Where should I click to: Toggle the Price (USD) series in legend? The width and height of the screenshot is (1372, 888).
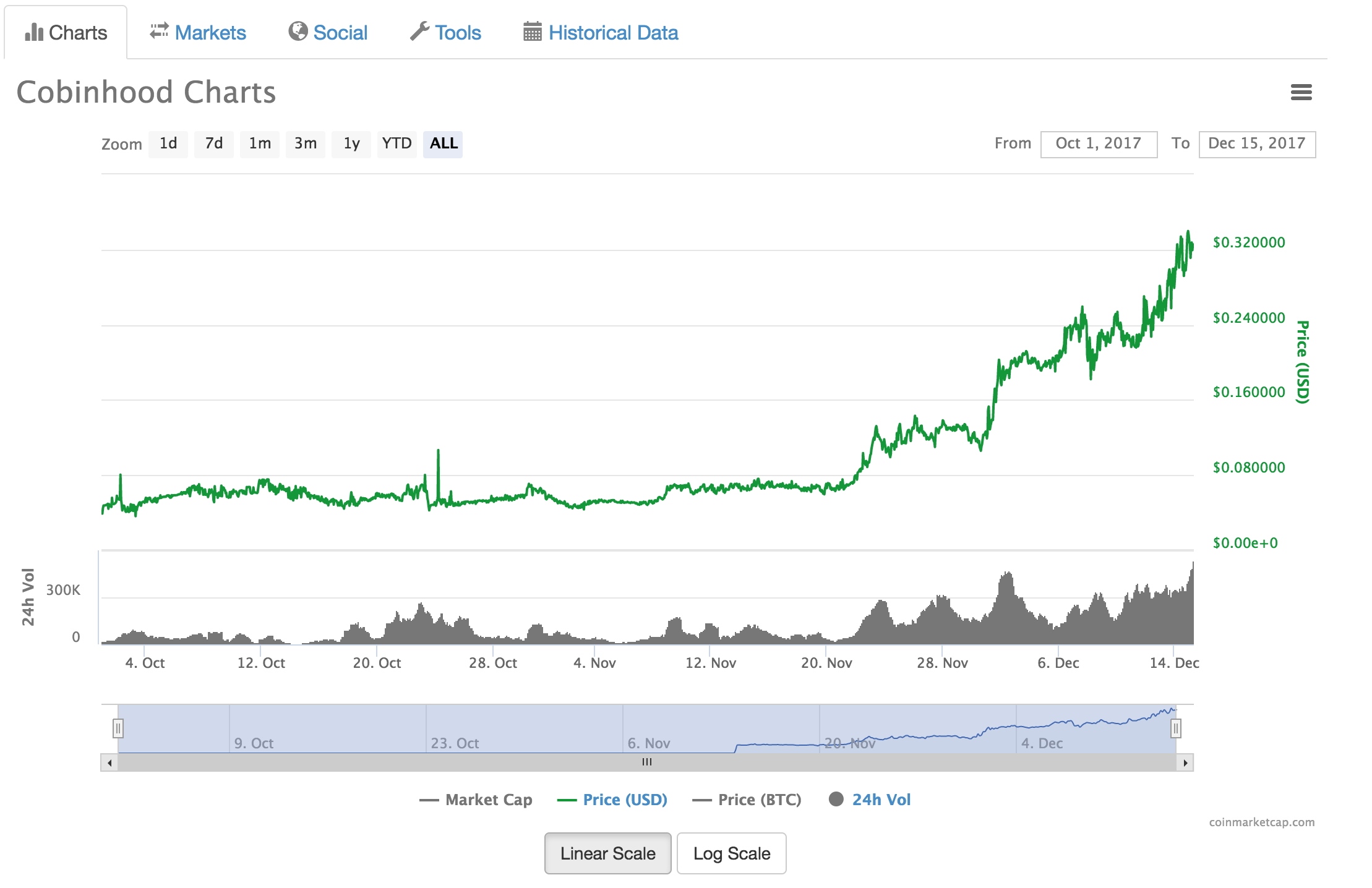coord(612,800)
